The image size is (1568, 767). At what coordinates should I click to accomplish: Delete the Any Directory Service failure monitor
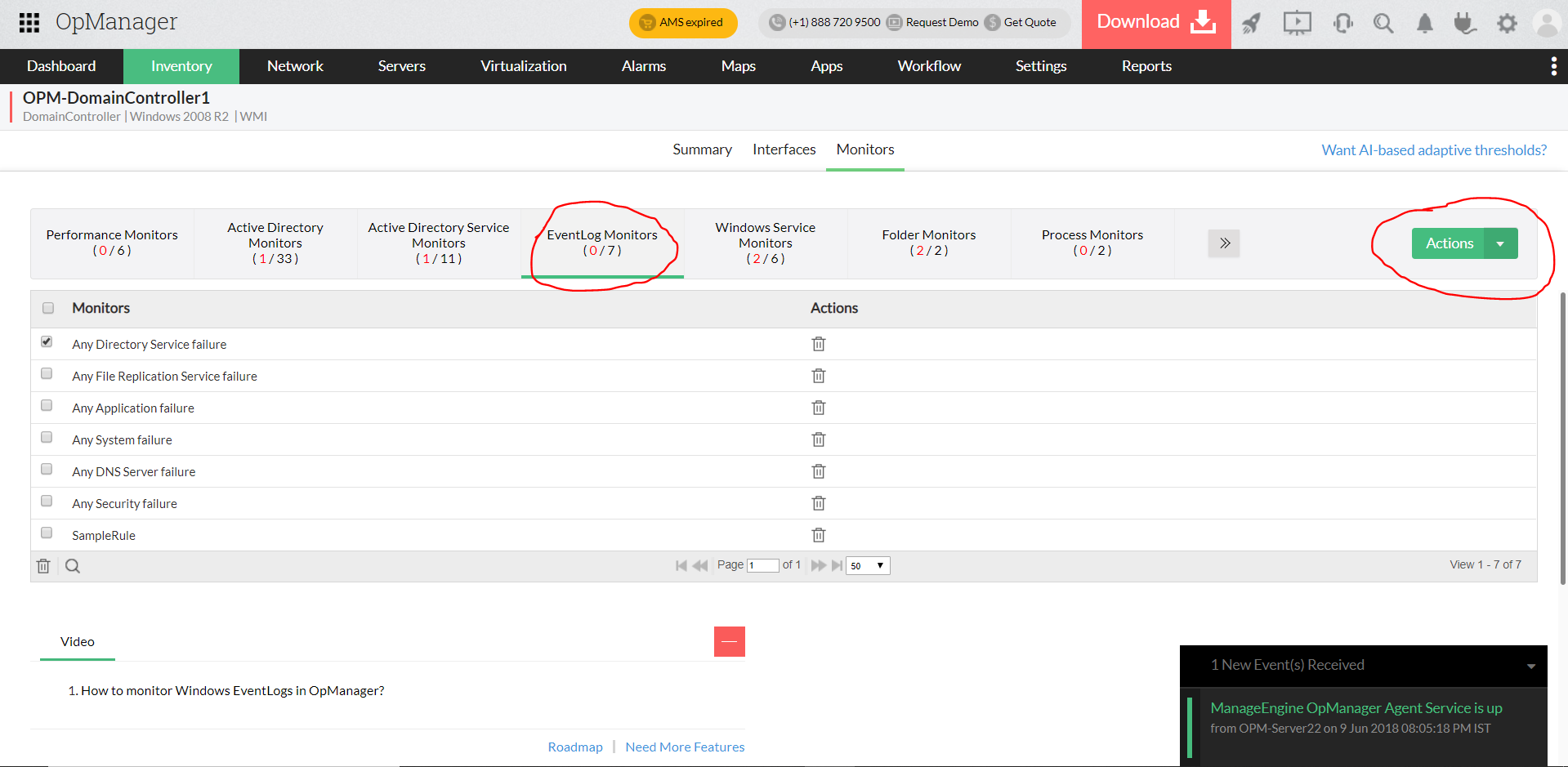click(x=819, y=344)
